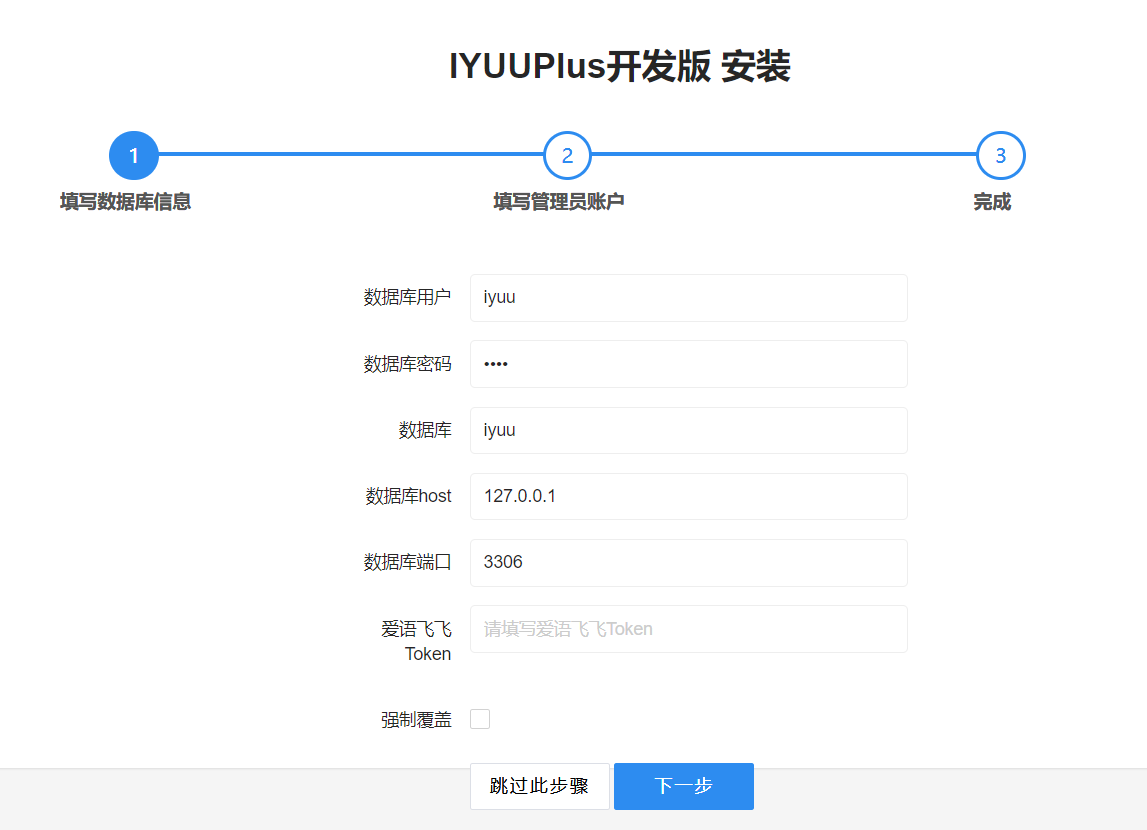Click step 2 circle in progress bar
Image resolution: width=1147 pixels, height=830 pixels.
567,155
